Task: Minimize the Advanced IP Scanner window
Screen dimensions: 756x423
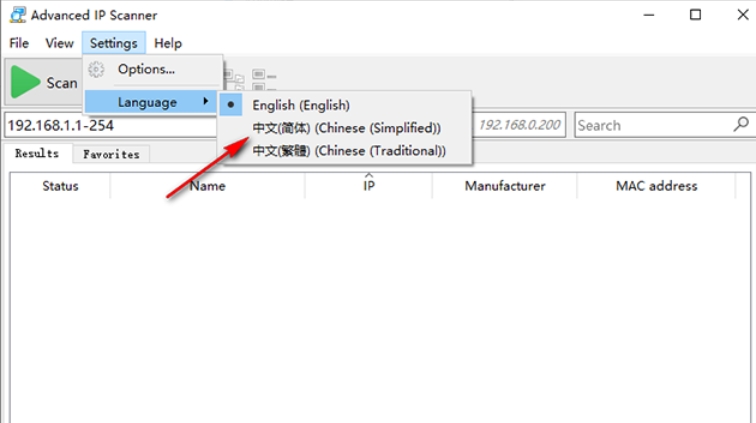Action: coord(649,15)
